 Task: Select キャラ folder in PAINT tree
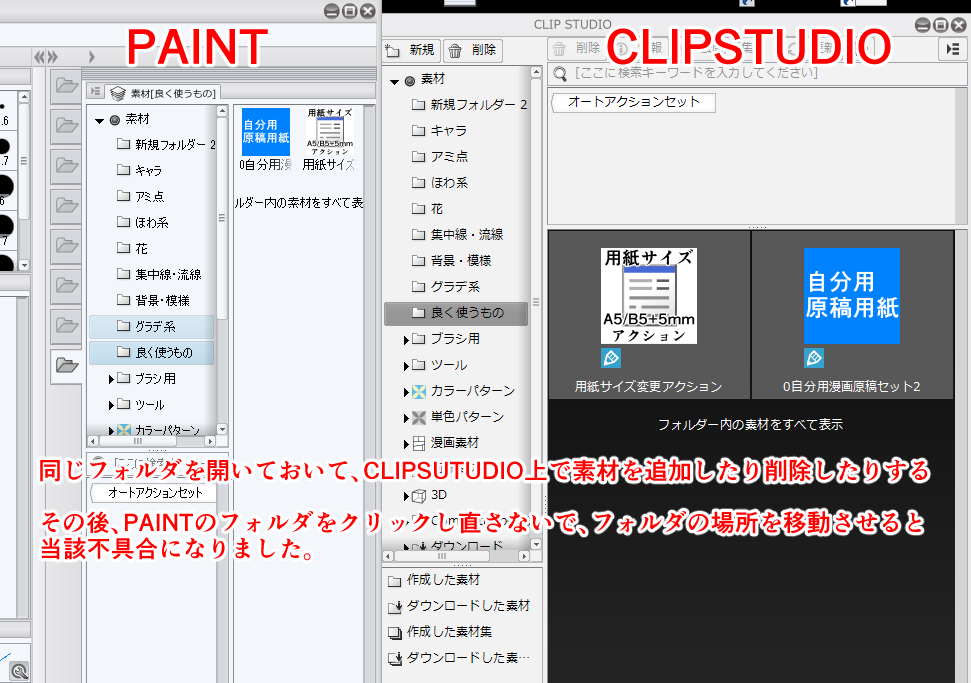point(139,170)
